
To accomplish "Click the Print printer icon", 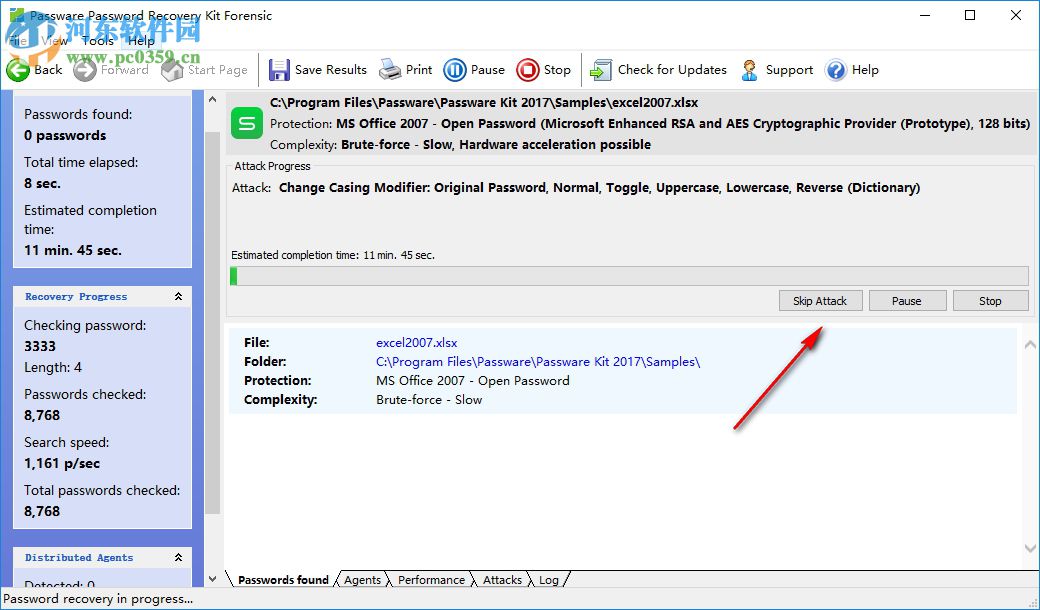I will (x=390, y=70).
